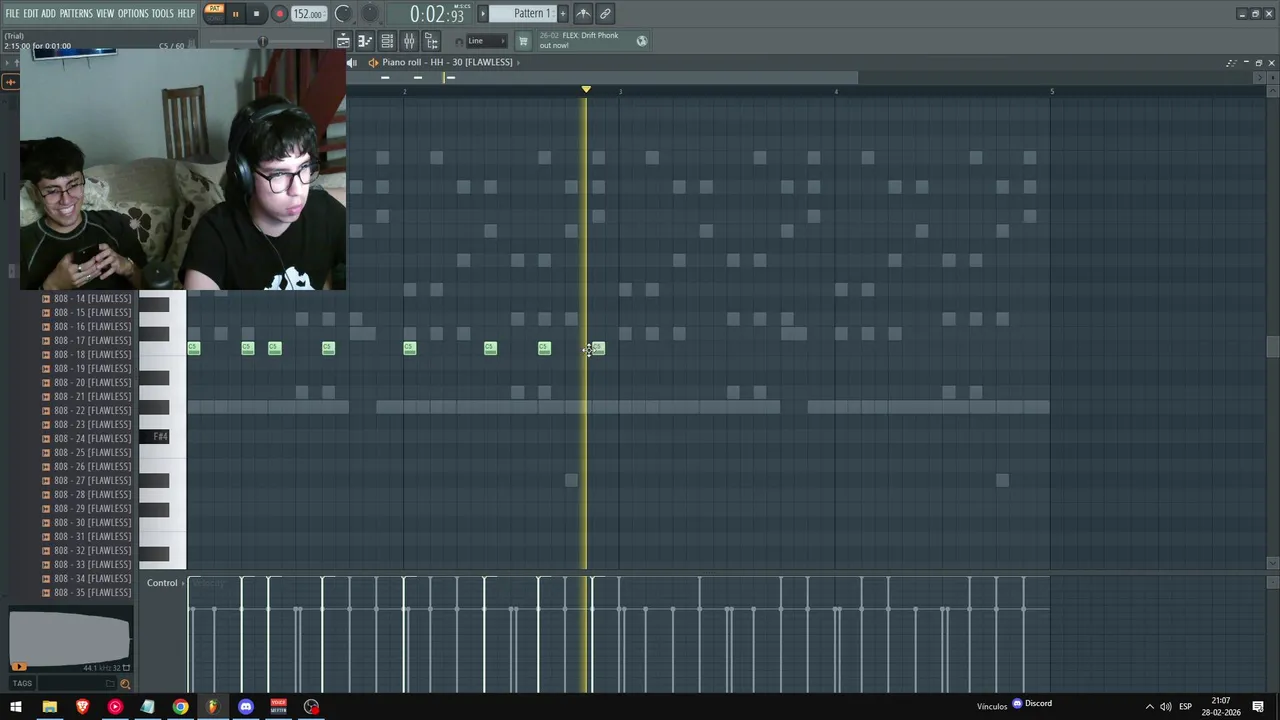Open the VIEW menu
This screenshot has width=1280, height=720.
point(105,14)
